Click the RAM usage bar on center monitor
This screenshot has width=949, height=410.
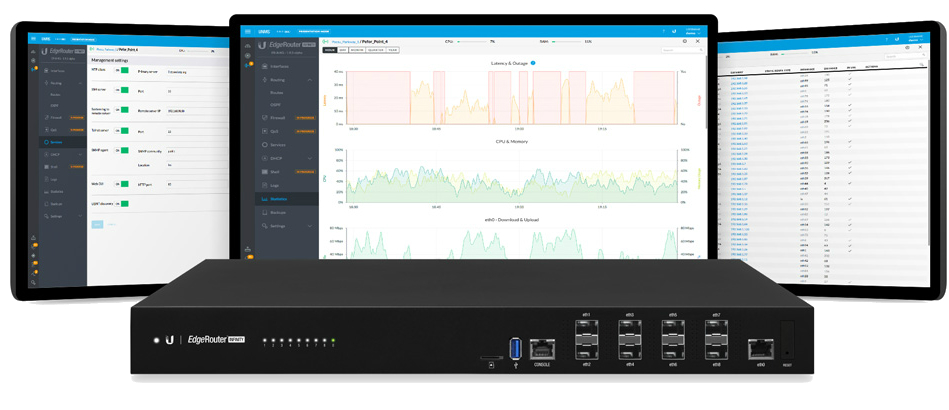pyautogui.click(x=568, y=42)
